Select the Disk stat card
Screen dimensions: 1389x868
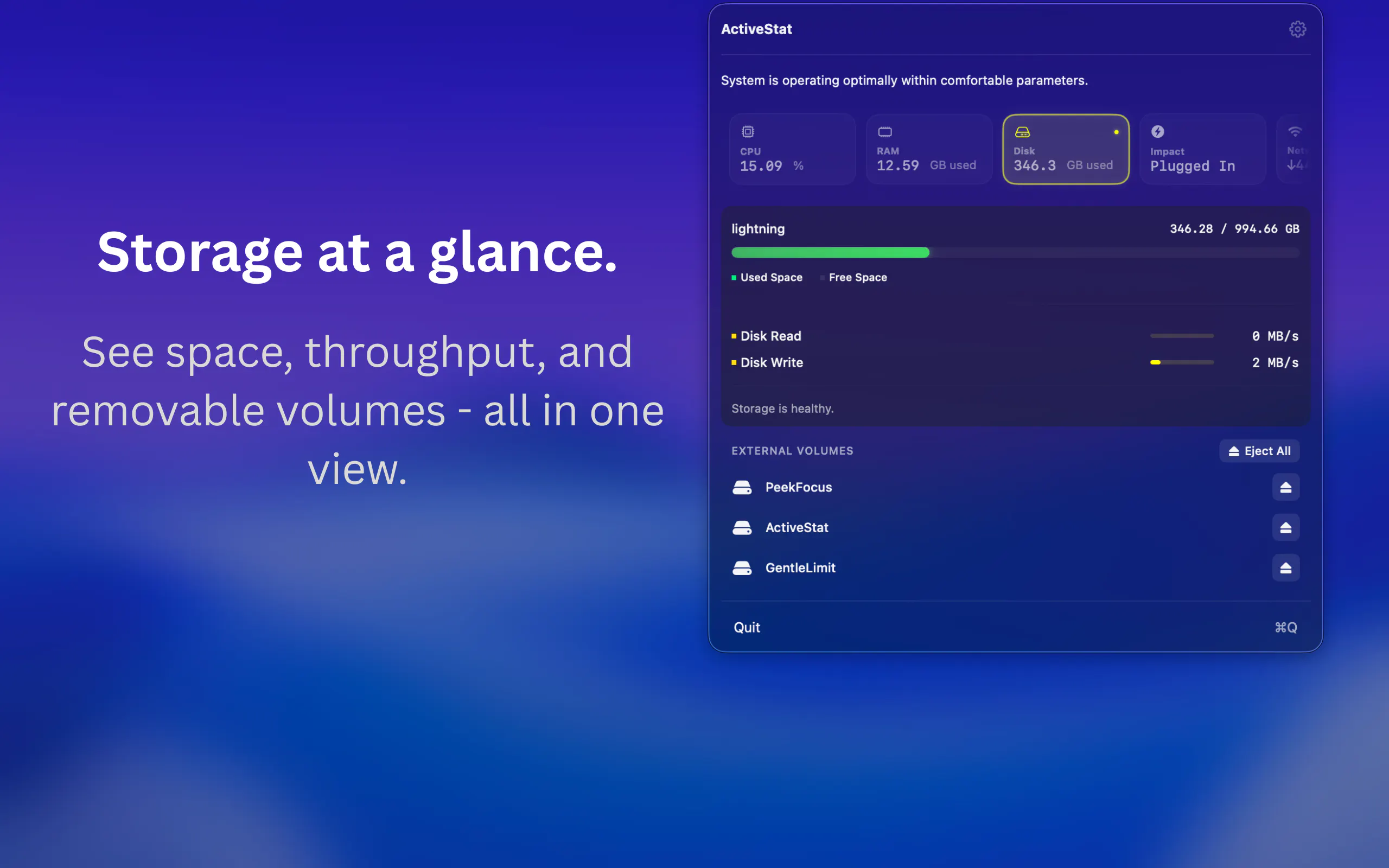[1066, 149]
